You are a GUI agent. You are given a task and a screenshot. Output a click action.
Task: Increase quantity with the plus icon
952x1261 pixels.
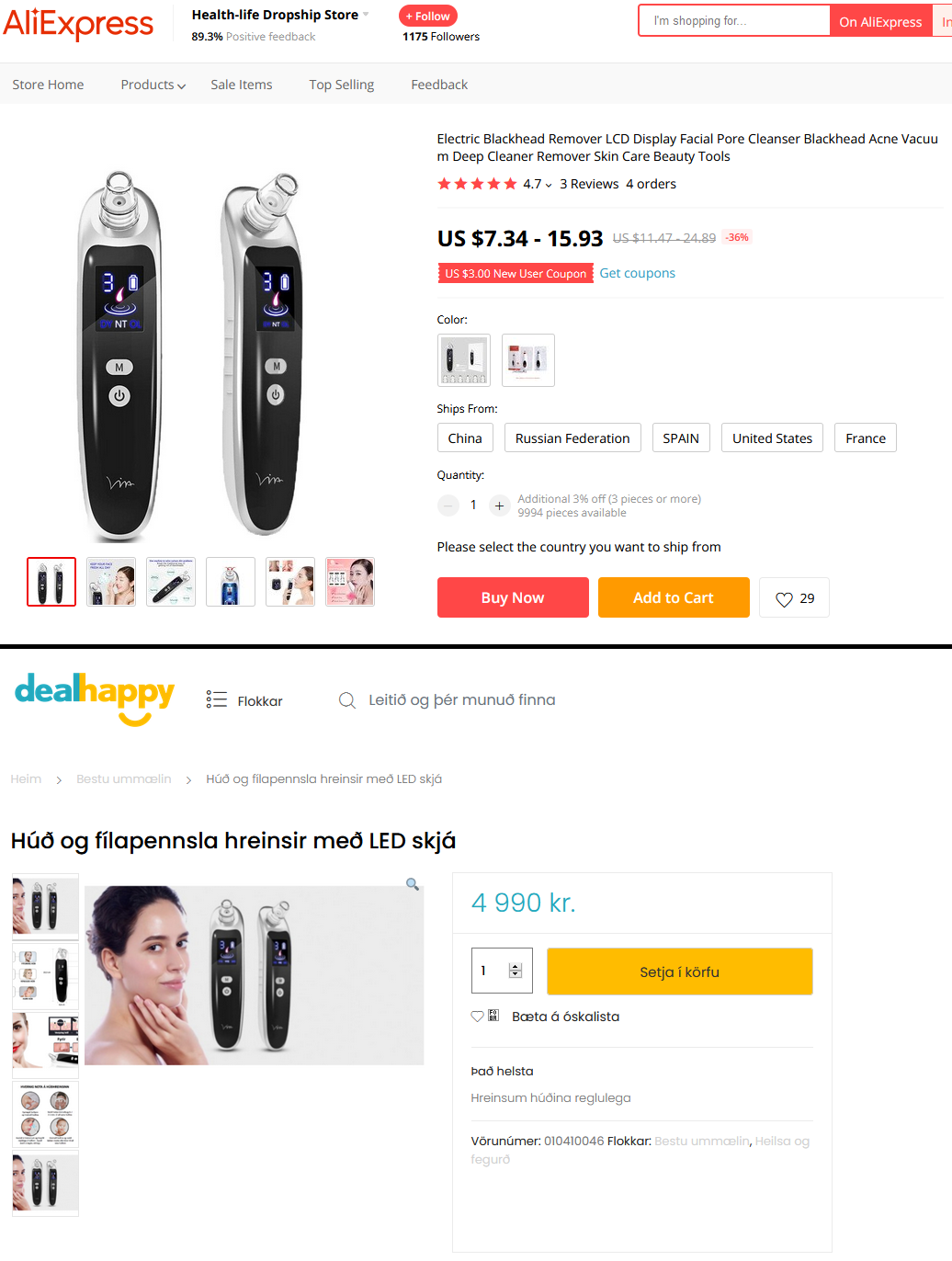pos(499,506)
